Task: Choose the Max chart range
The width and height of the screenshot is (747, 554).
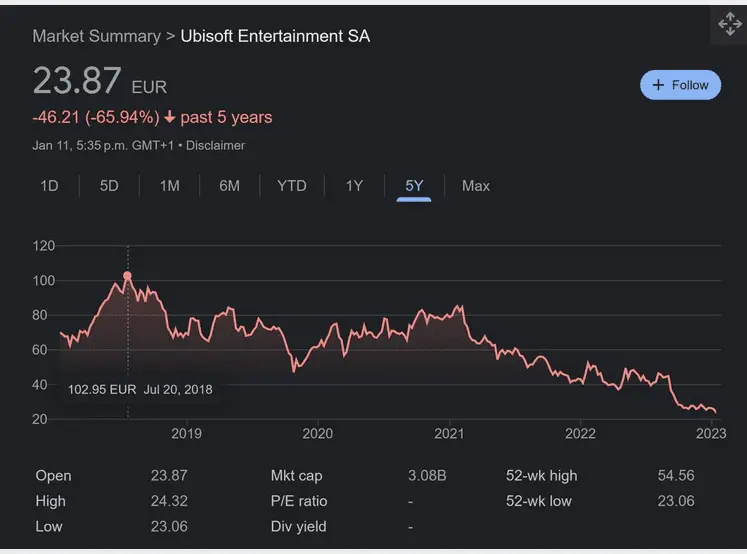Action: [476, 186]
